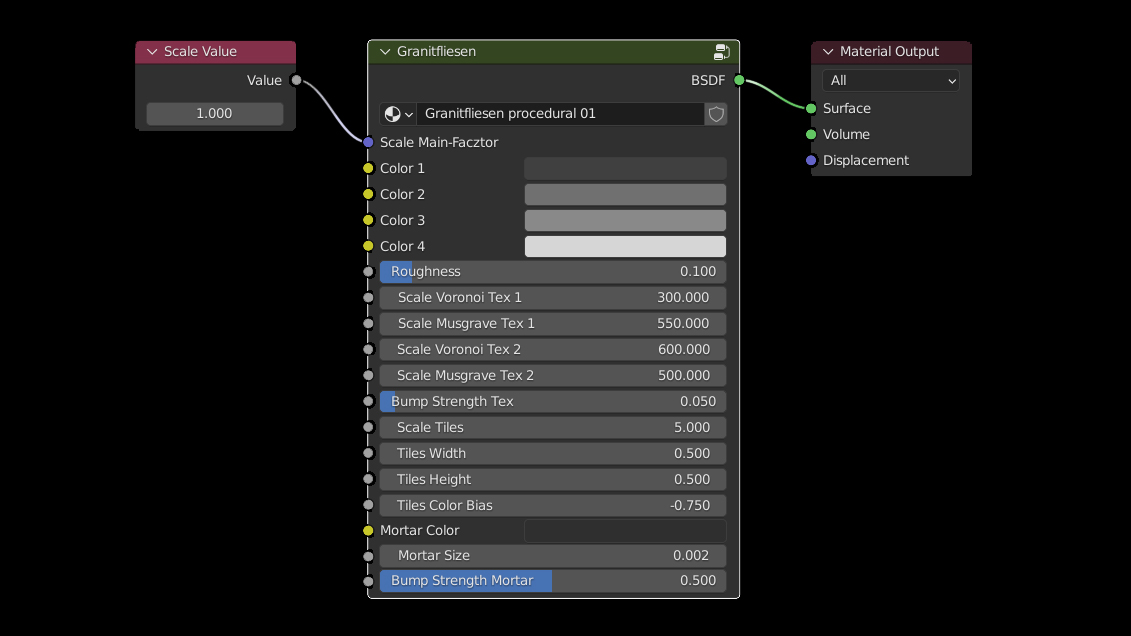Click the Value output socket
This screenshot has width=1131, height=636.
coord(295,80)
